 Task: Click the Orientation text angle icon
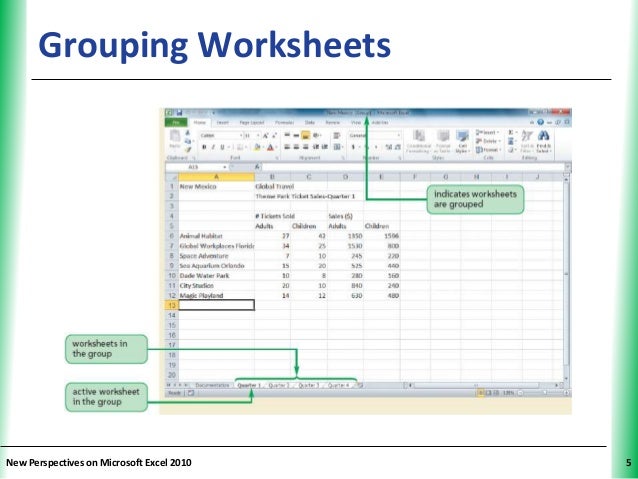click(316, 136)
